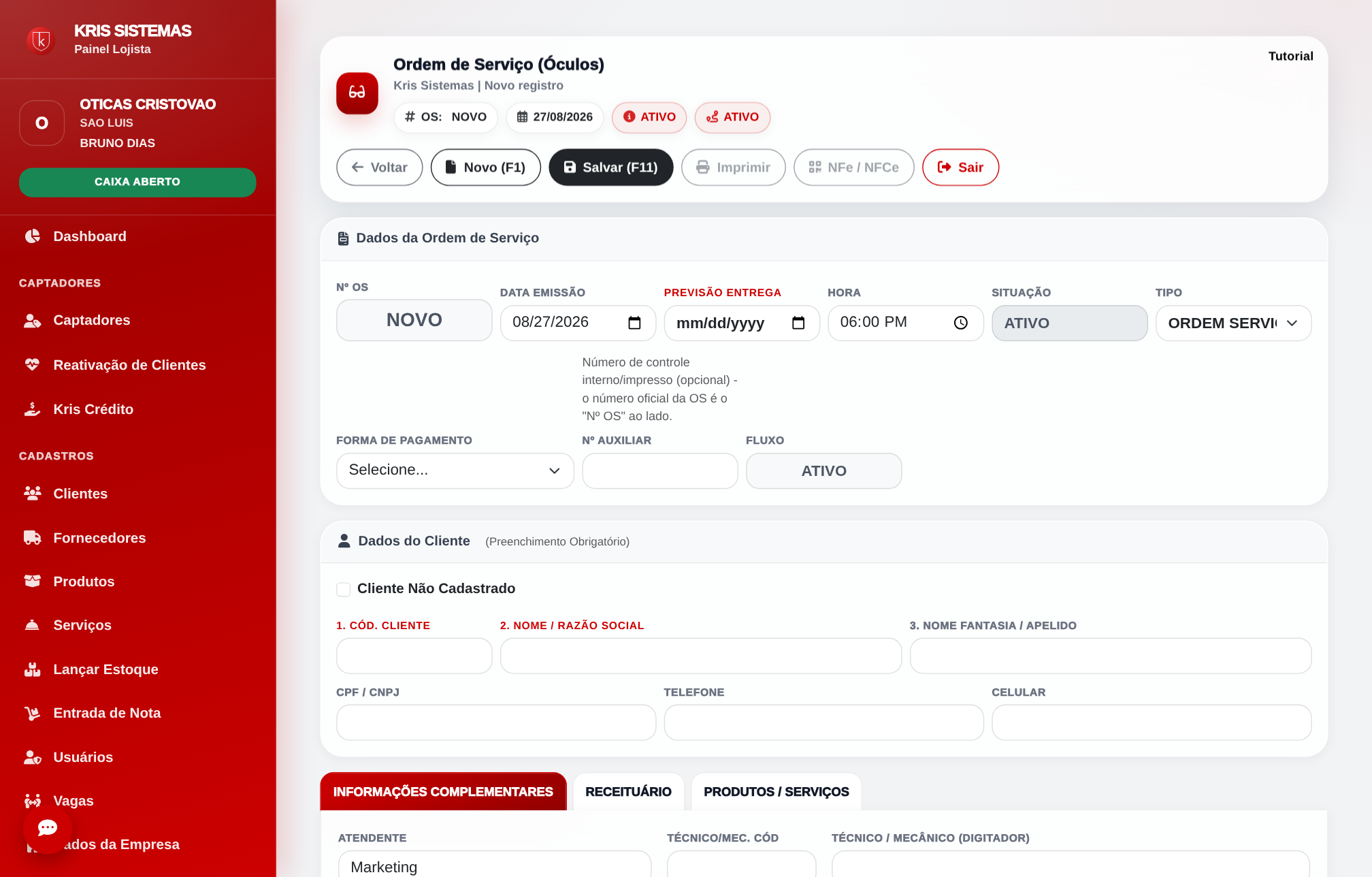This screenshot has width=1372, height=877.
Task: Click the Fornecedores truck icon
Action: [33, 538]
